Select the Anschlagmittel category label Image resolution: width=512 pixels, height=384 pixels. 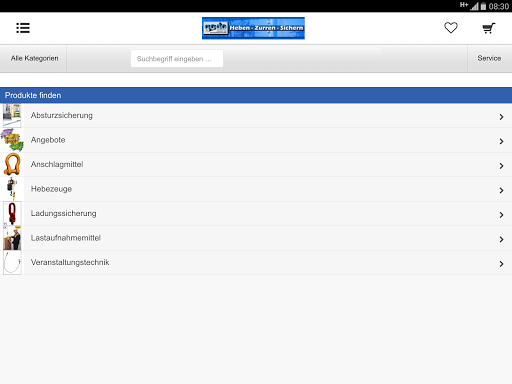click(x=57, y=164)
